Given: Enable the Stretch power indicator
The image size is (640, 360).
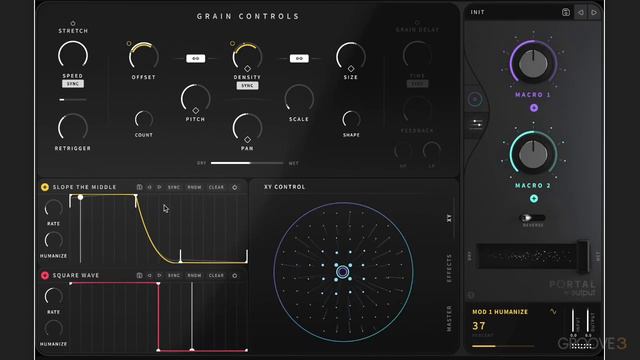Looking at the screenshot, I should (73, 23).
